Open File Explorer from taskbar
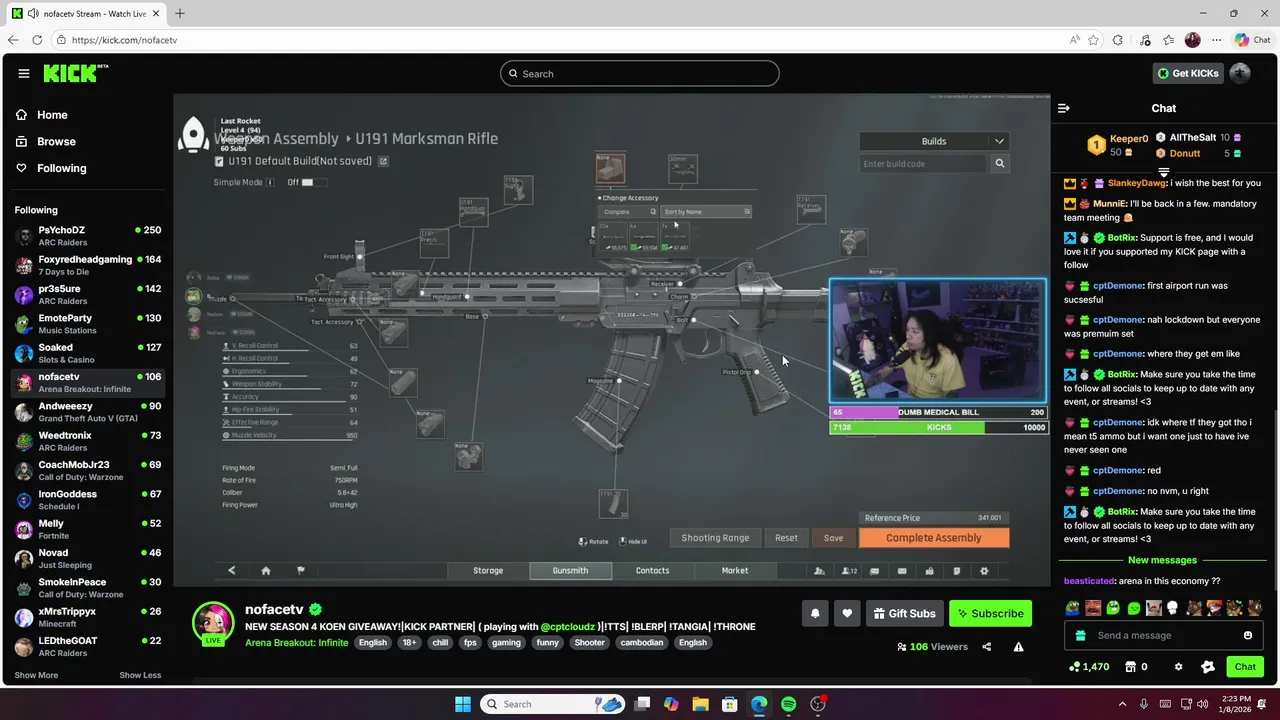1280x720 pixels. click(x=700, y=704)
